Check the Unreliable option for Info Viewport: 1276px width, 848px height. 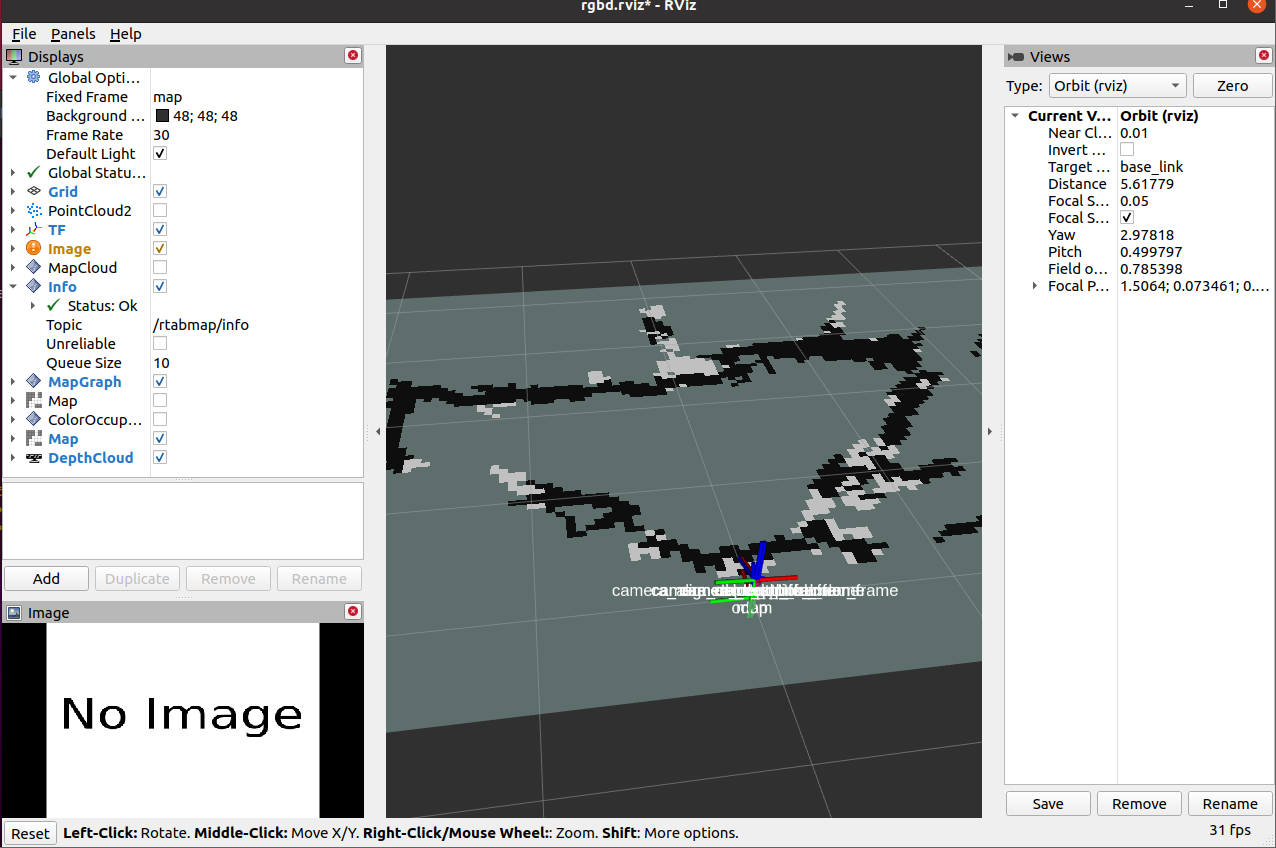[159, 343]
